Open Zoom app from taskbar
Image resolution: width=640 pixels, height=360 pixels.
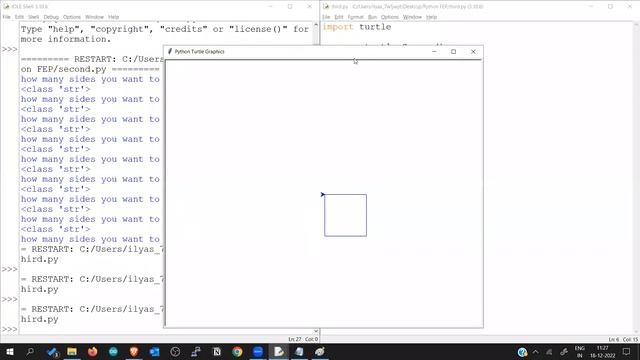258,351
